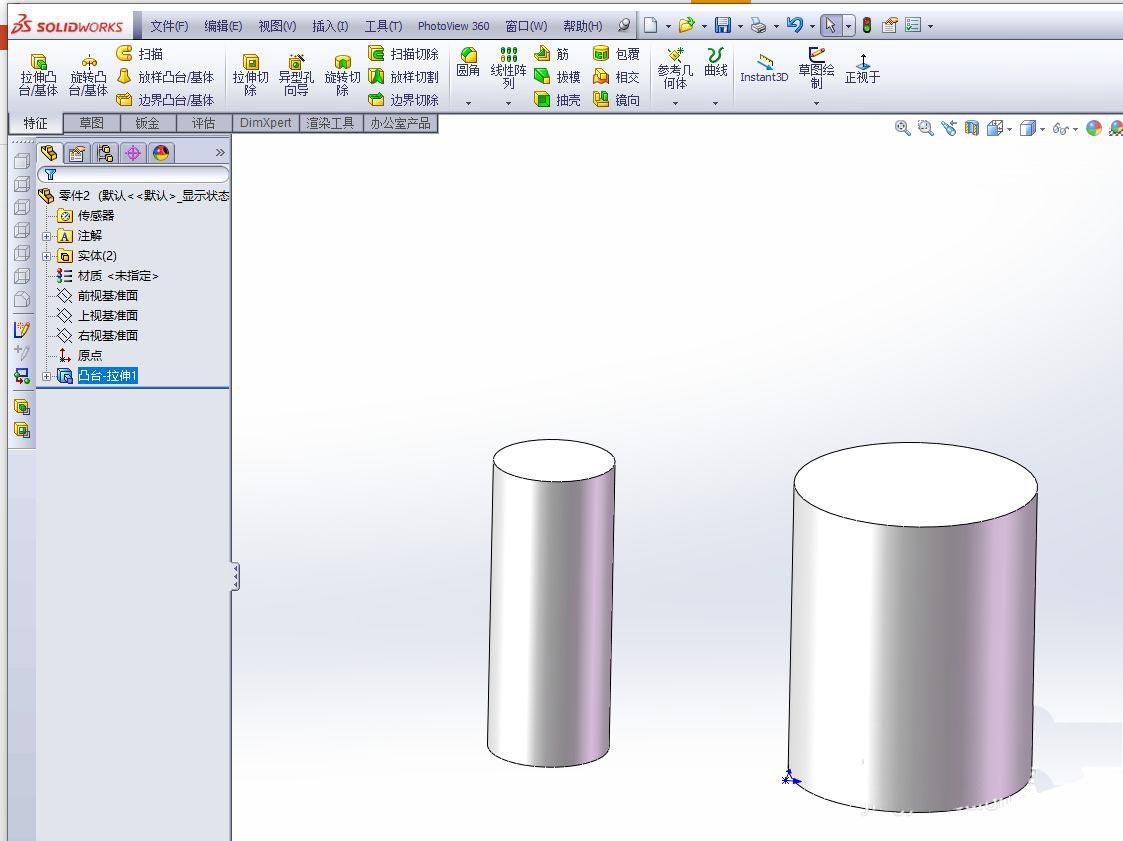Image resolution: width=1123 pixels, height=841 pixels.
Task: Switch to the ConfigurationManager panel tab
Action: [105, 153]
